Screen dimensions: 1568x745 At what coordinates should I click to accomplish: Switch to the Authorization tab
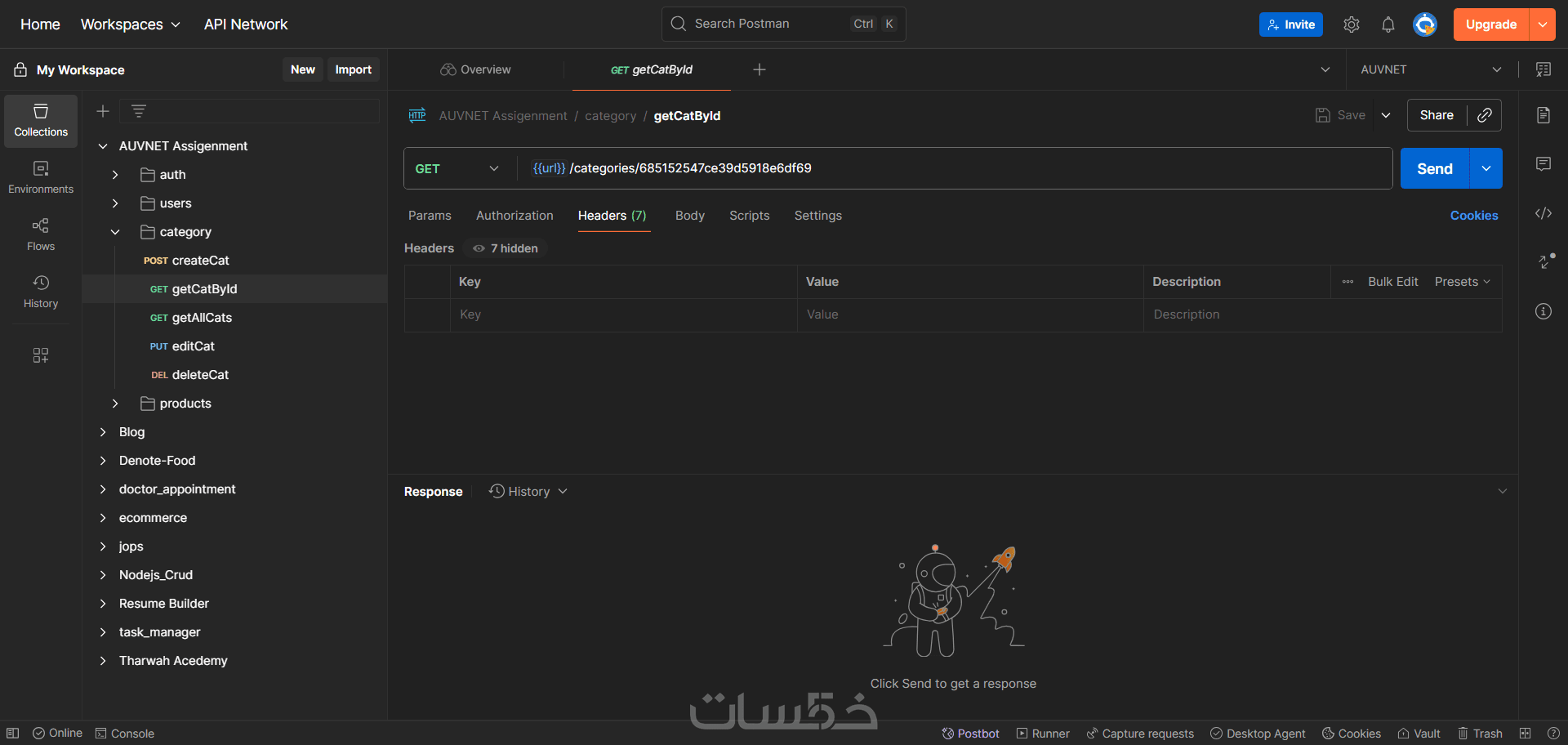tap(514, 216)
